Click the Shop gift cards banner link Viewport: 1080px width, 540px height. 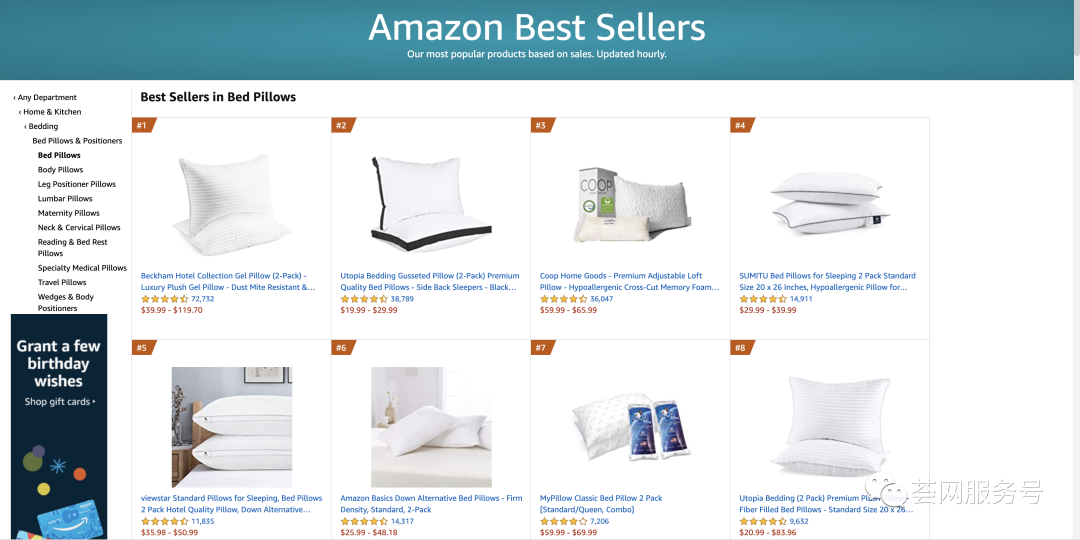click(x=60, y=402)
